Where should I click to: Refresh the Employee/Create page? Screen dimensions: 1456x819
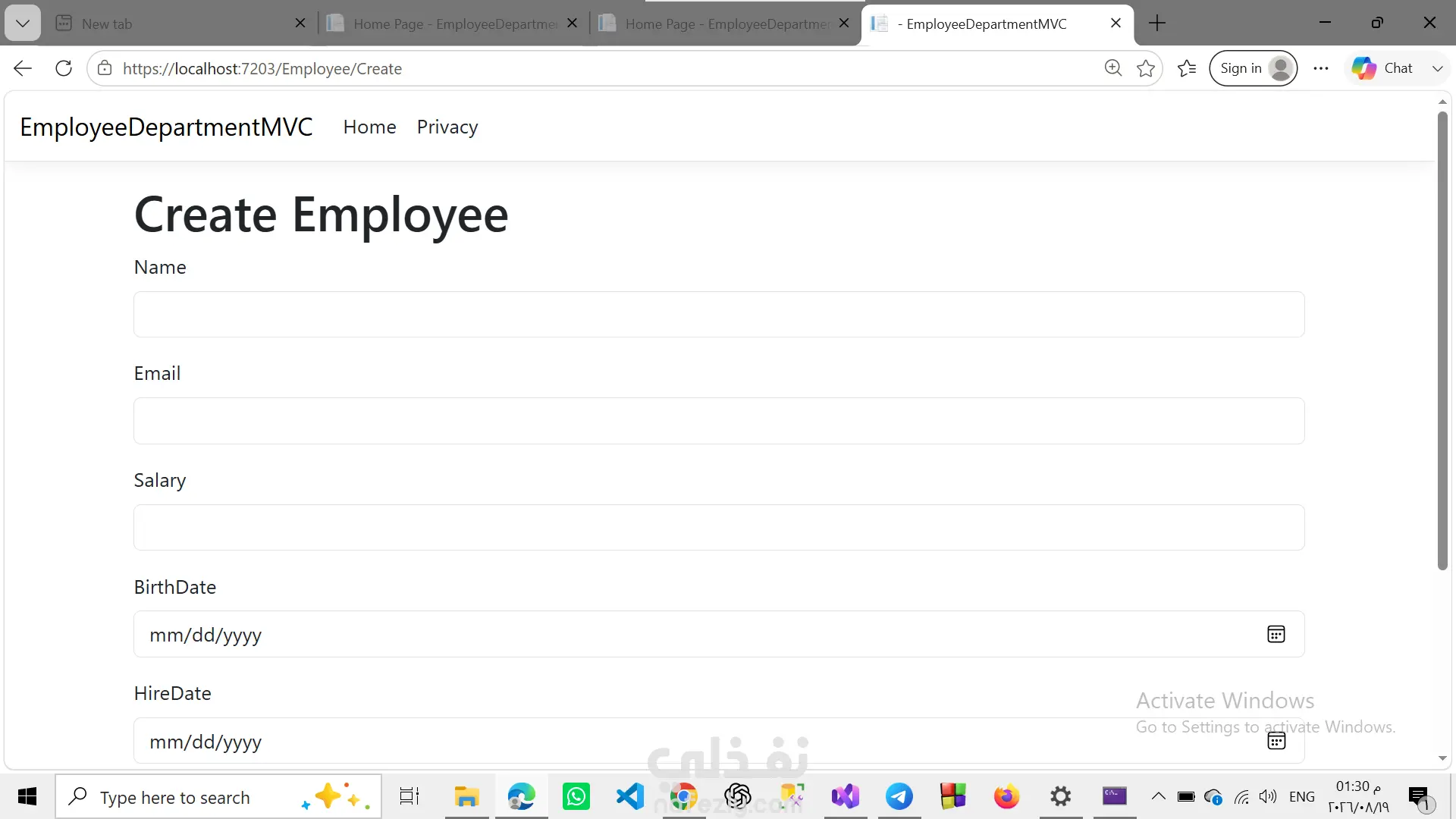[x=64, y=68]
